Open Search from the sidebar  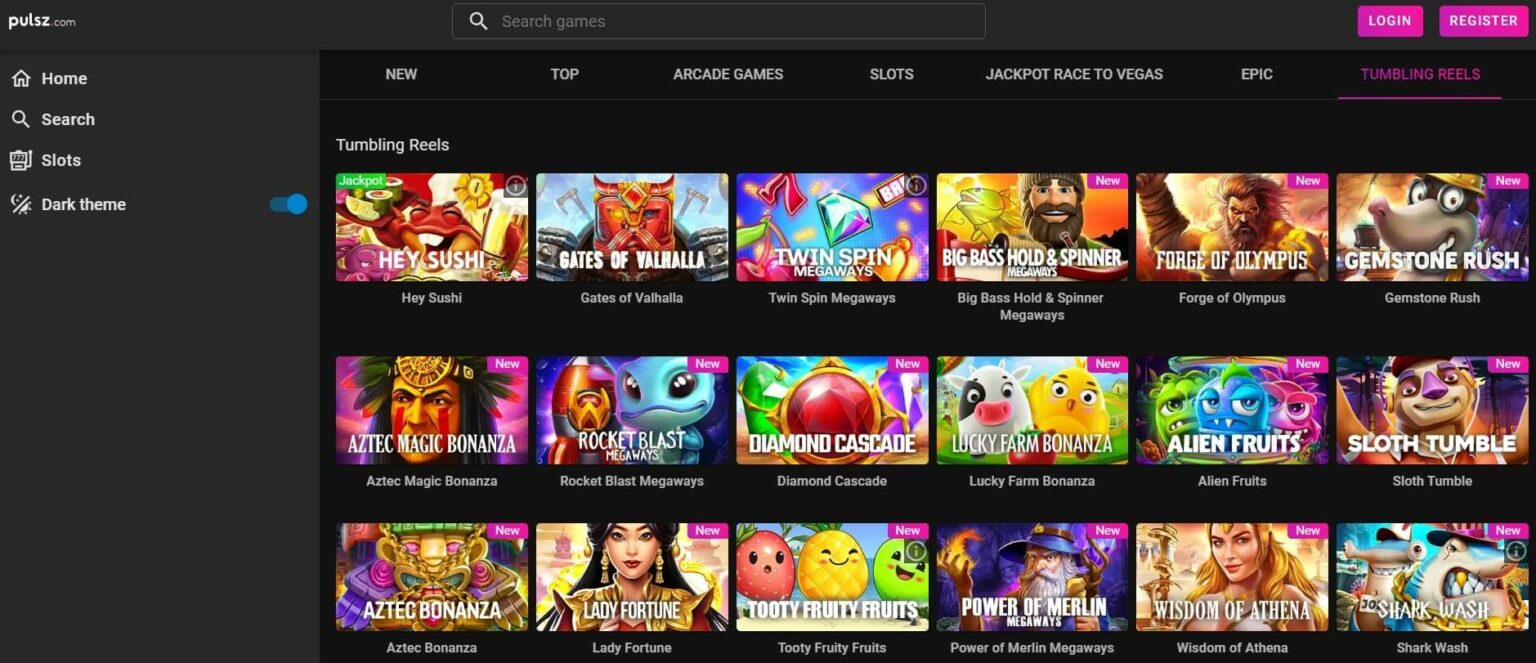coord(68,119)
